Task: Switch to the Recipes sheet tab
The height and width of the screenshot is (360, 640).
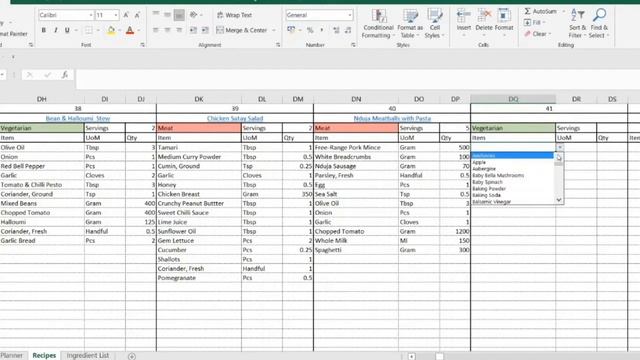Action: click(44, 356)
